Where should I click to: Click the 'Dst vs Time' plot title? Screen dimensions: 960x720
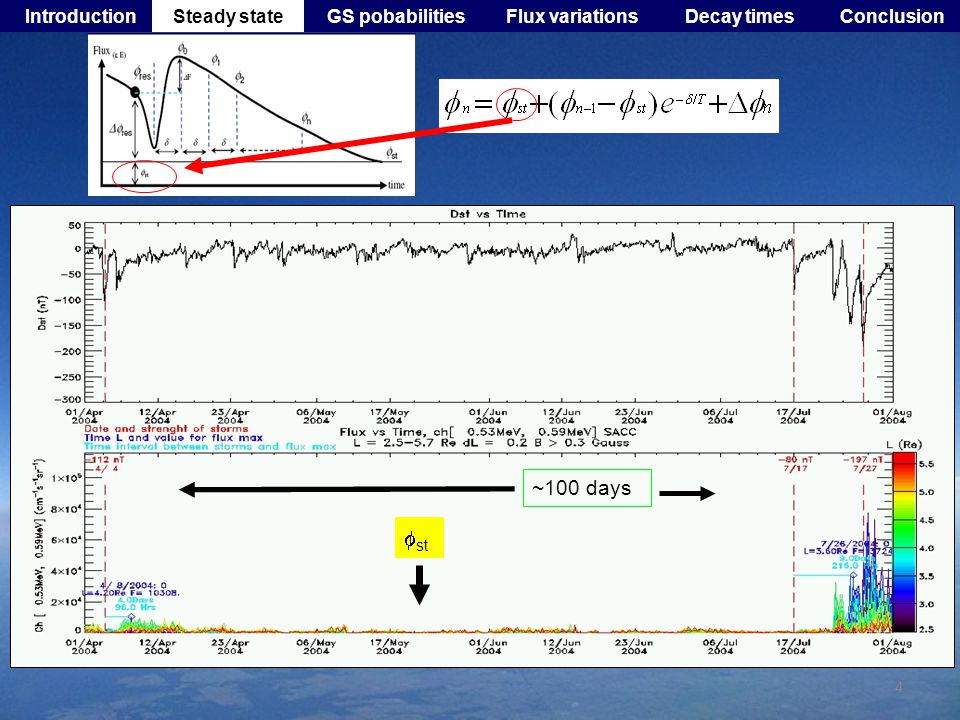pos(488,214)
